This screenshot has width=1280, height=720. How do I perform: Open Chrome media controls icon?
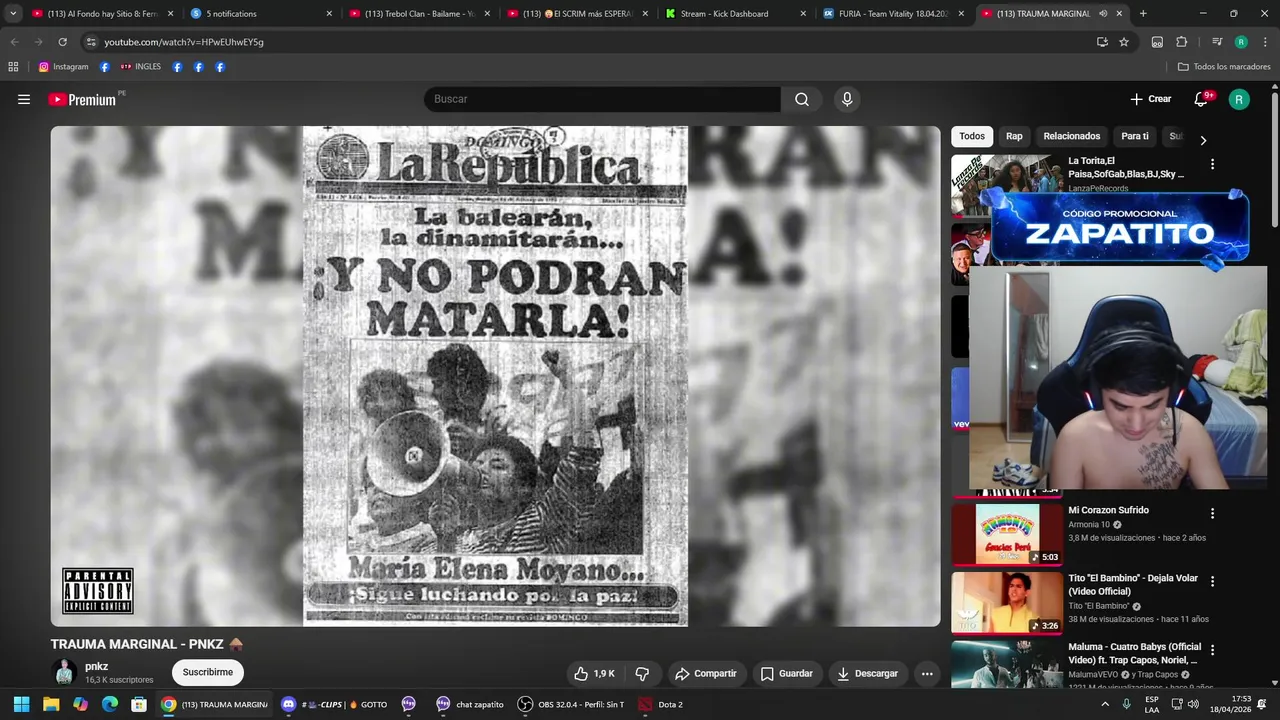tap(1217, 42)
